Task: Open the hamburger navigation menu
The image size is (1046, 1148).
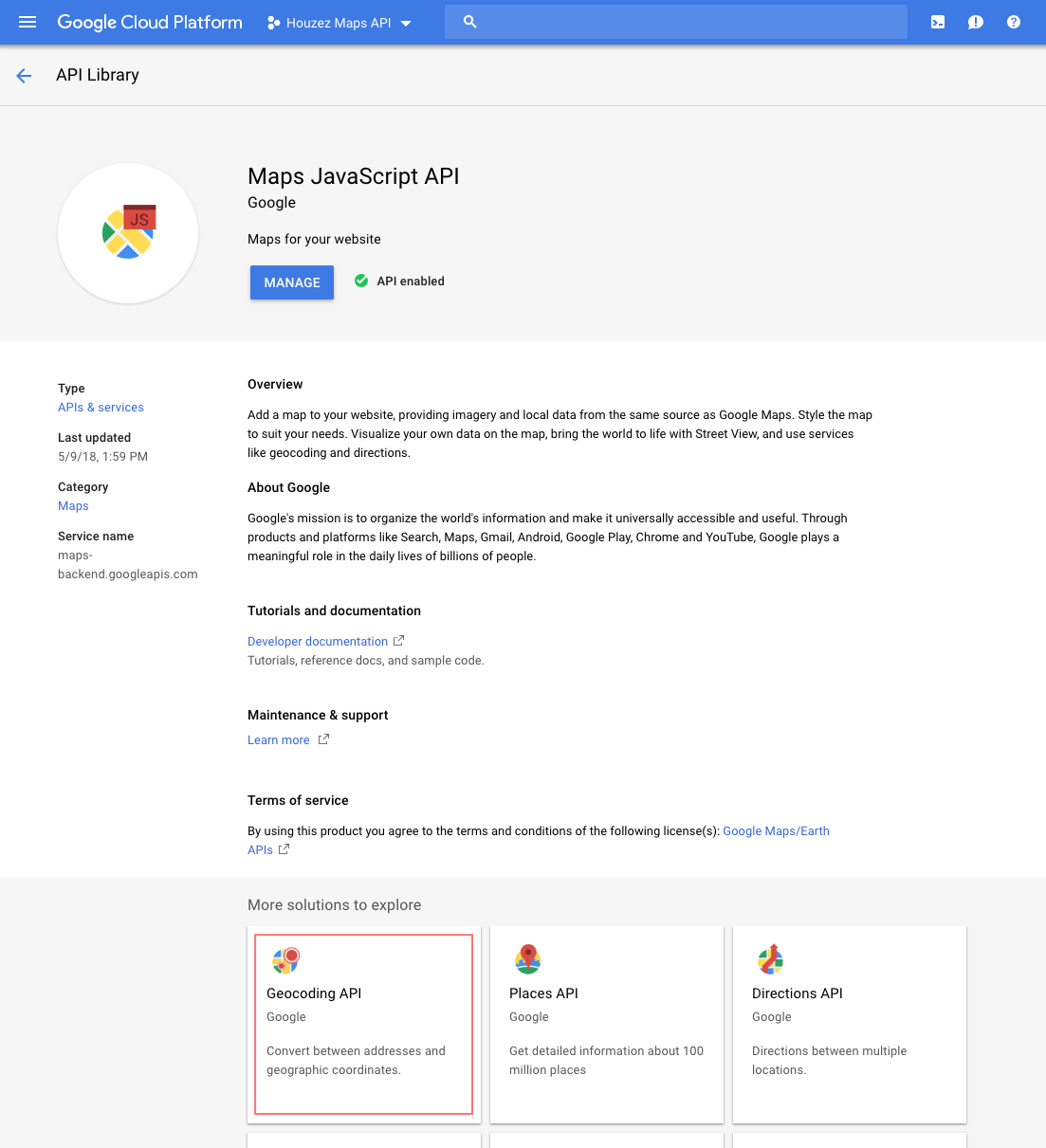Action: click(x=28, y=22)
